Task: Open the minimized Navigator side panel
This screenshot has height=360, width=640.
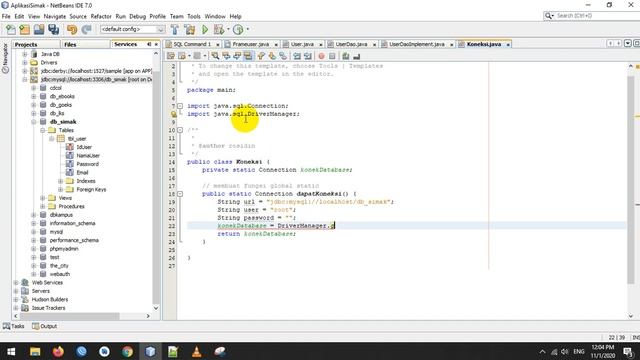Action: [x=5, y=58]
